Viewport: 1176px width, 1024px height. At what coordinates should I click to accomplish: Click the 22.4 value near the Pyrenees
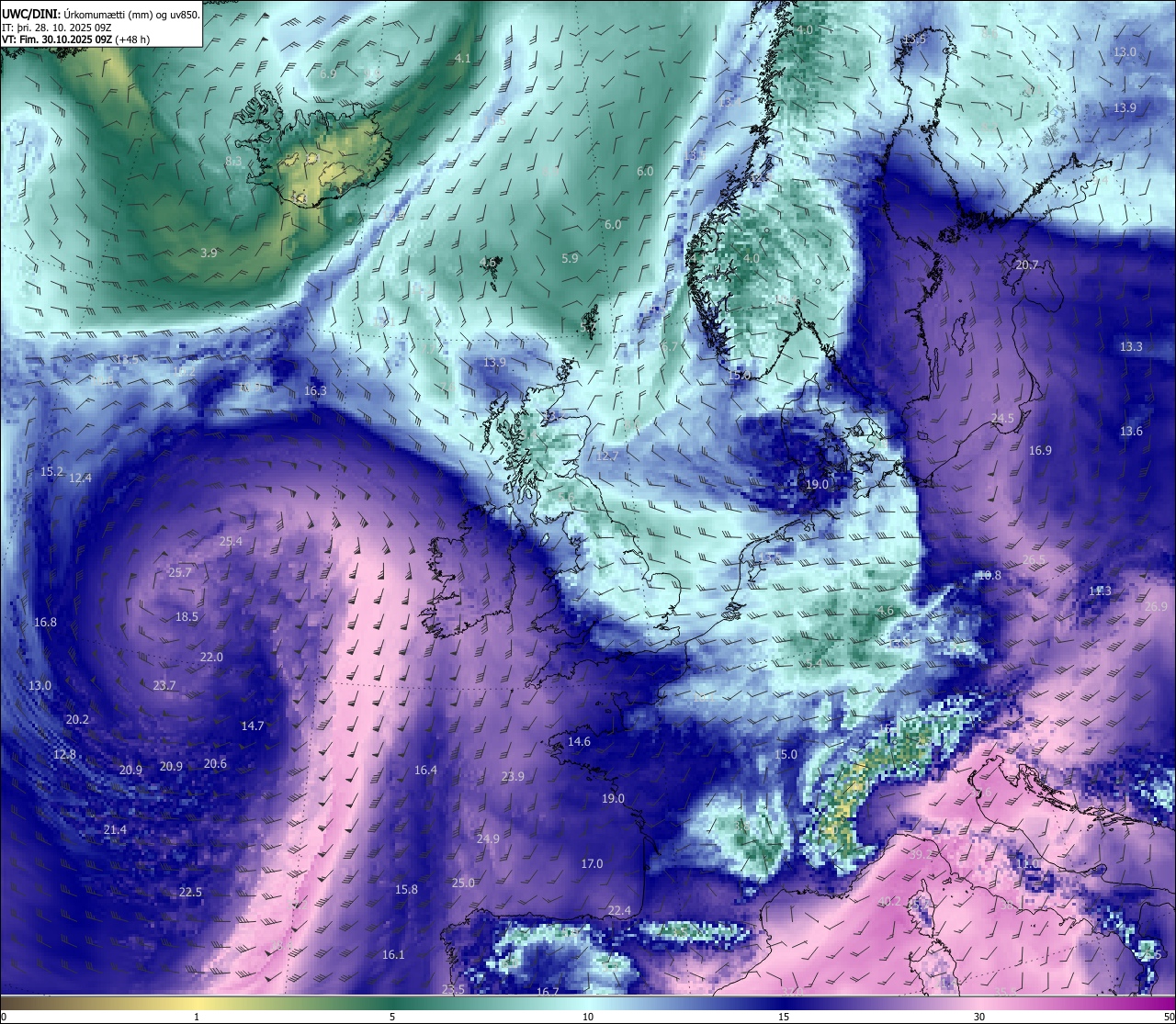click(x=619, y=910)
